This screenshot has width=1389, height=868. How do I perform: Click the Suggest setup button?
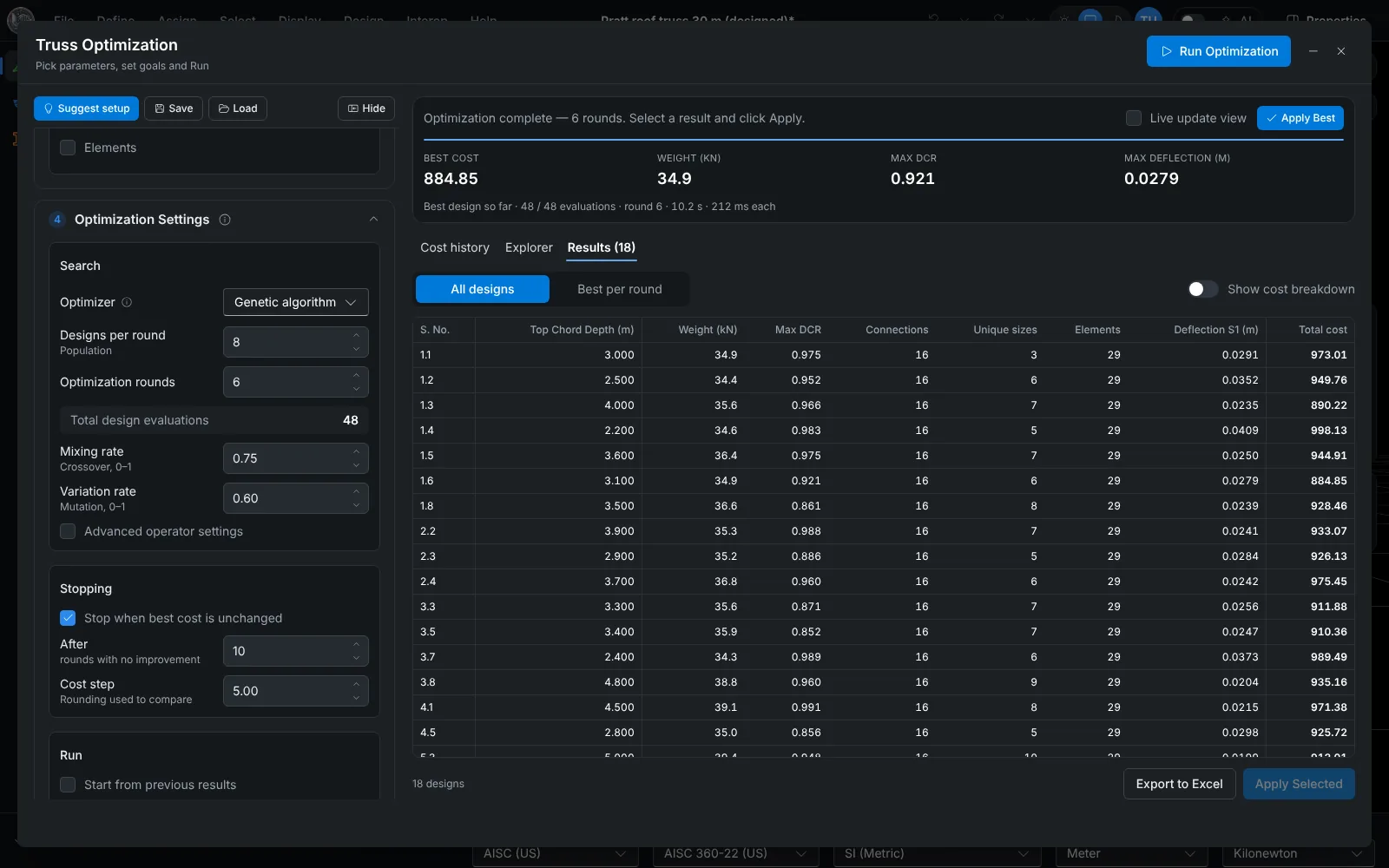tap(86, 108)
